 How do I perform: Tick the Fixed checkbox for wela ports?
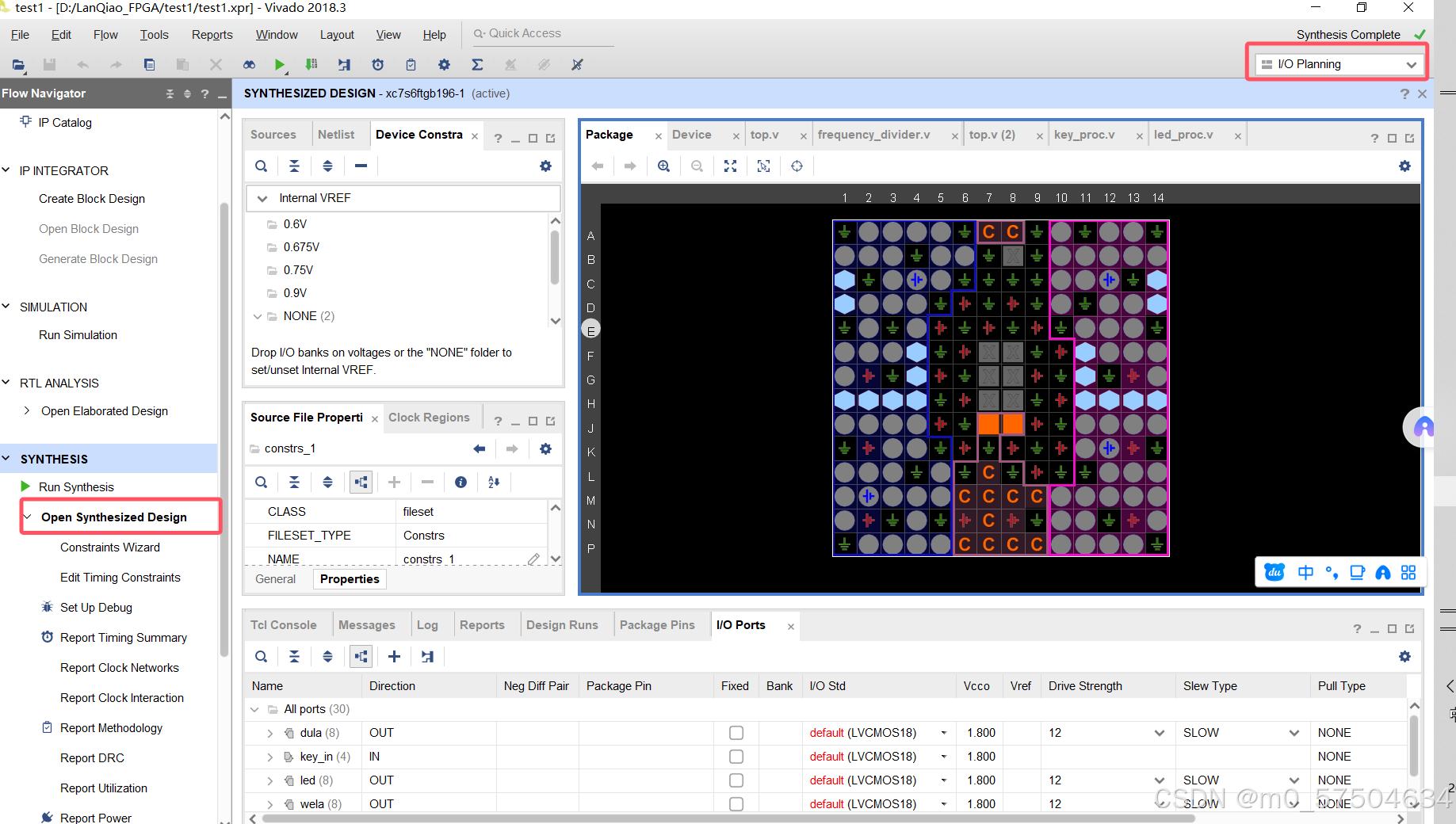pyautogui.click(x=736, y=804)
